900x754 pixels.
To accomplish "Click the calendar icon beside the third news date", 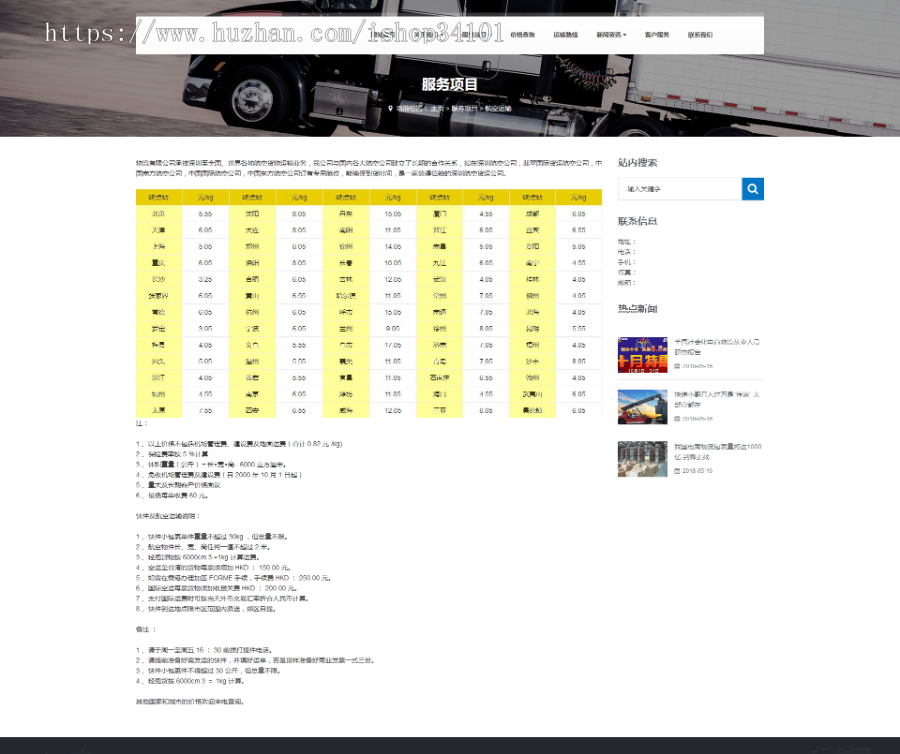I will point(677,472).
